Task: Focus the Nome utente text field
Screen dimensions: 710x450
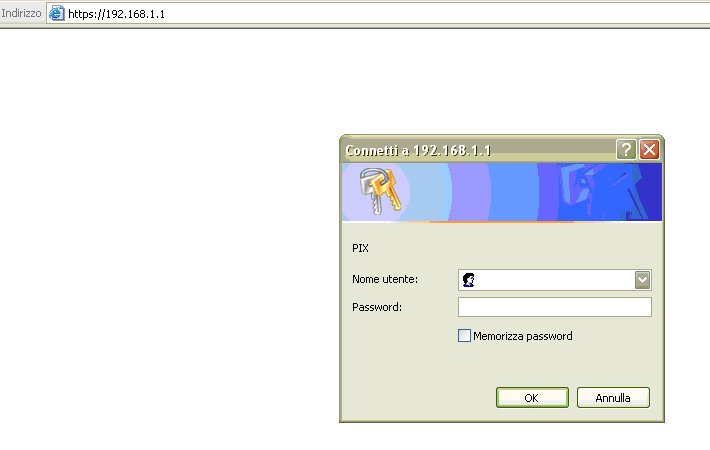Action: (555, 280)
